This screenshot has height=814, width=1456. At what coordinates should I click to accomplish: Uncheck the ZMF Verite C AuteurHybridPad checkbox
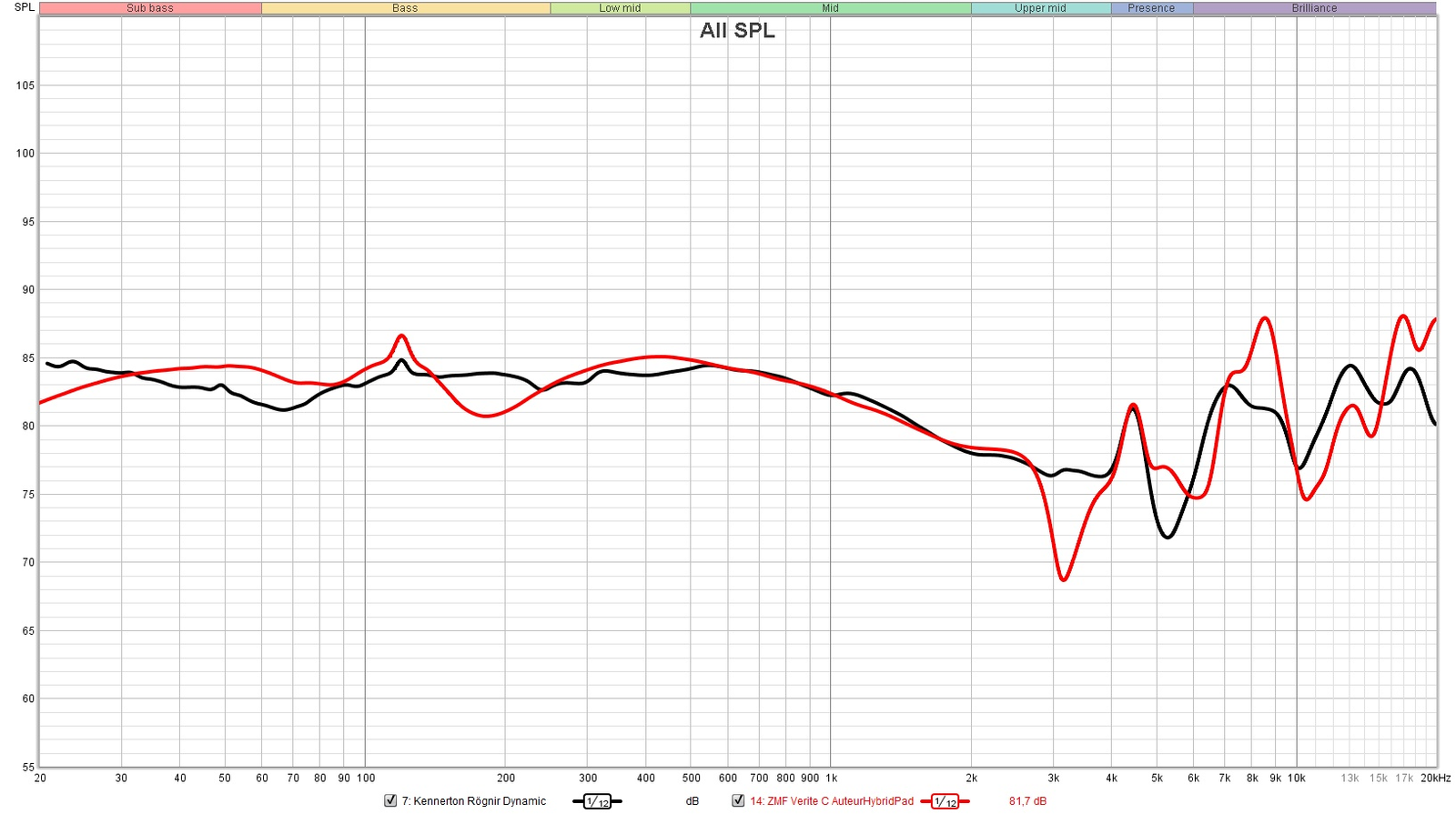[x=738, y=800]
